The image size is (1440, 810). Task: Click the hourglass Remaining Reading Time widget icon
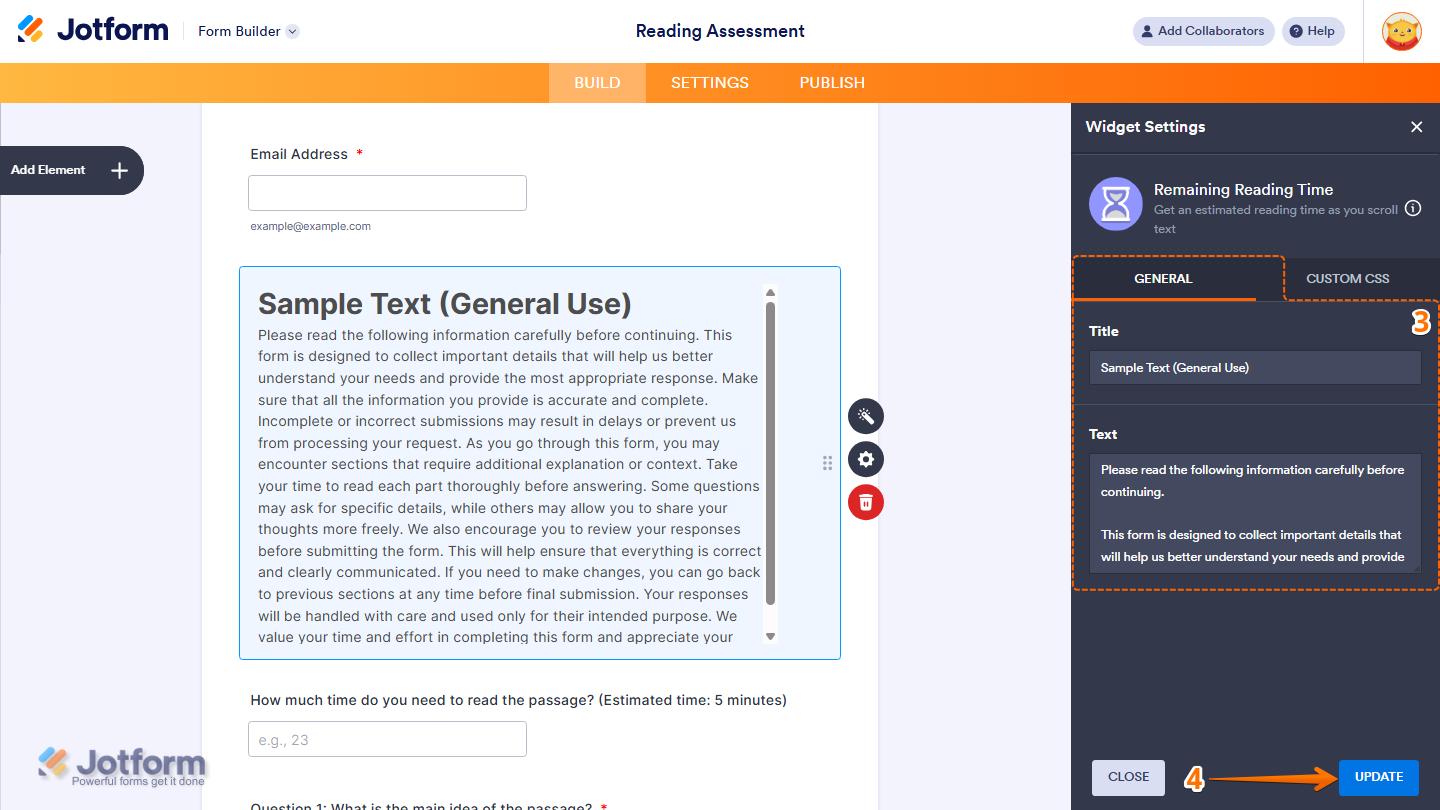coord(1115,204)
